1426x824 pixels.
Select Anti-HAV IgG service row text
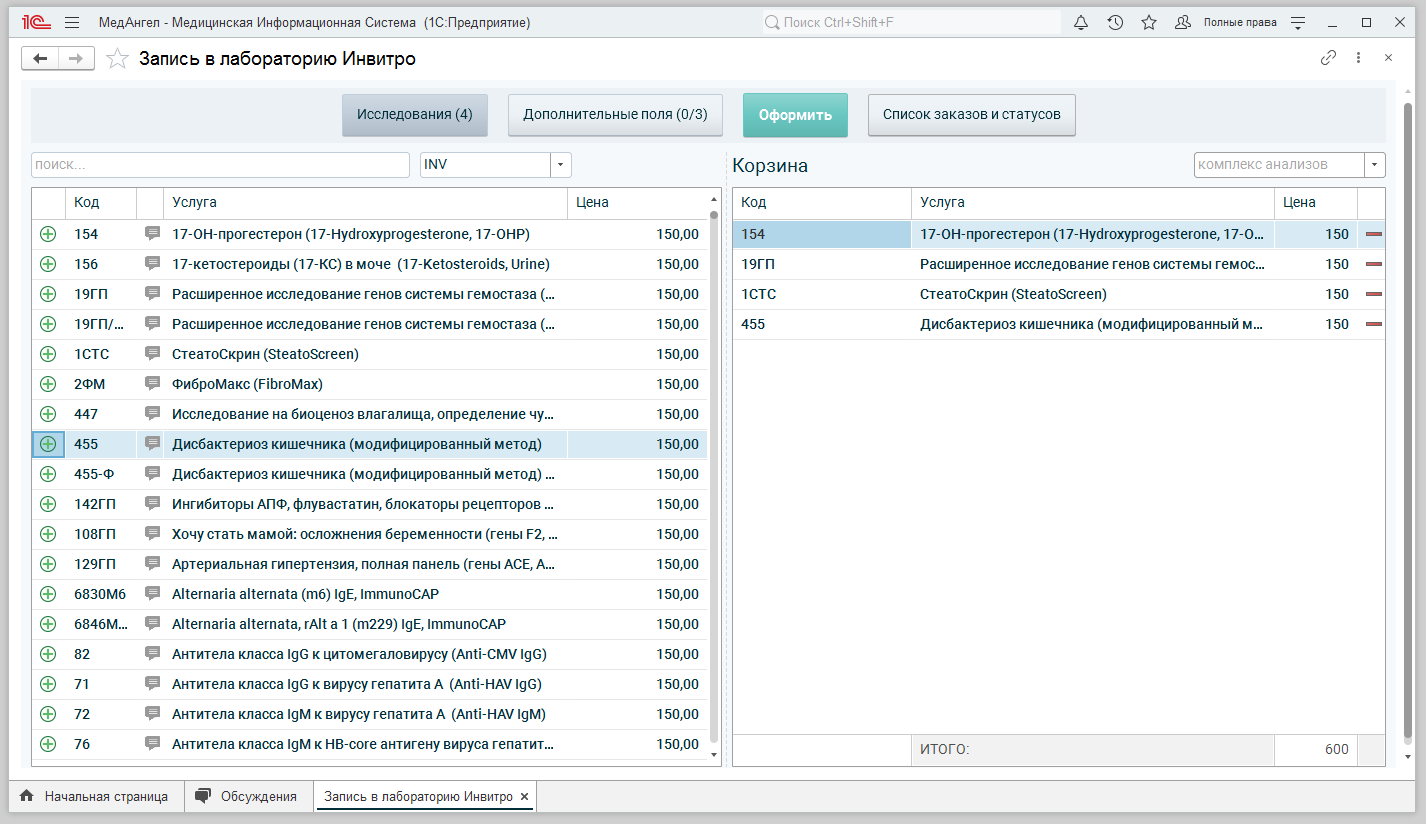357,684
